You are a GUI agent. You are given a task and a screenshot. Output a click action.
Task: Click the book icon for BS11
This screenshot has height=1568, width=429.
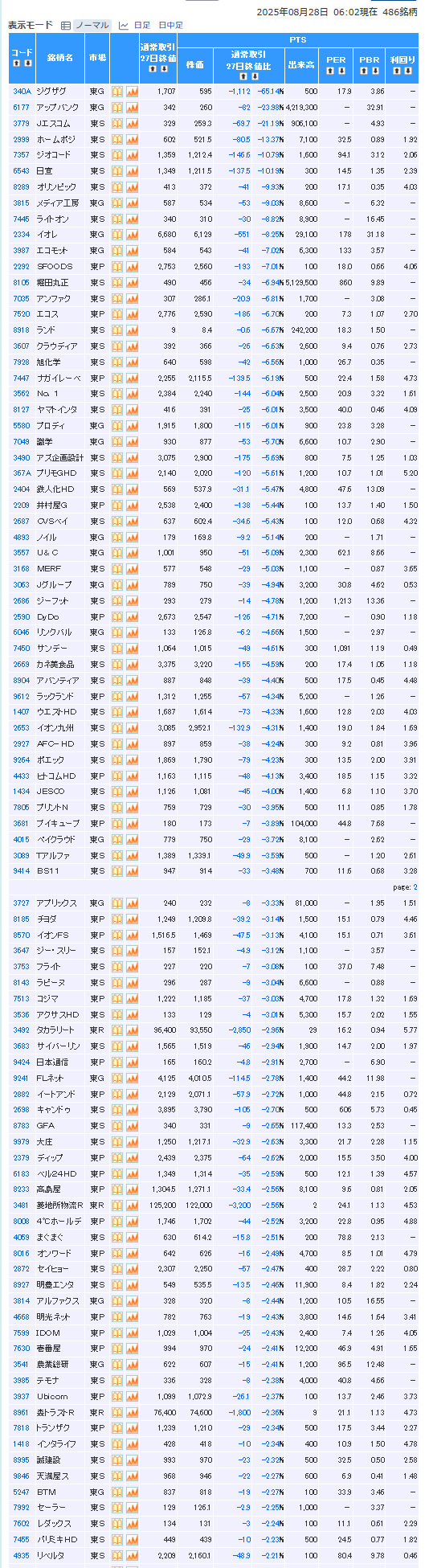pyautogui.click(x=117, y=871)
